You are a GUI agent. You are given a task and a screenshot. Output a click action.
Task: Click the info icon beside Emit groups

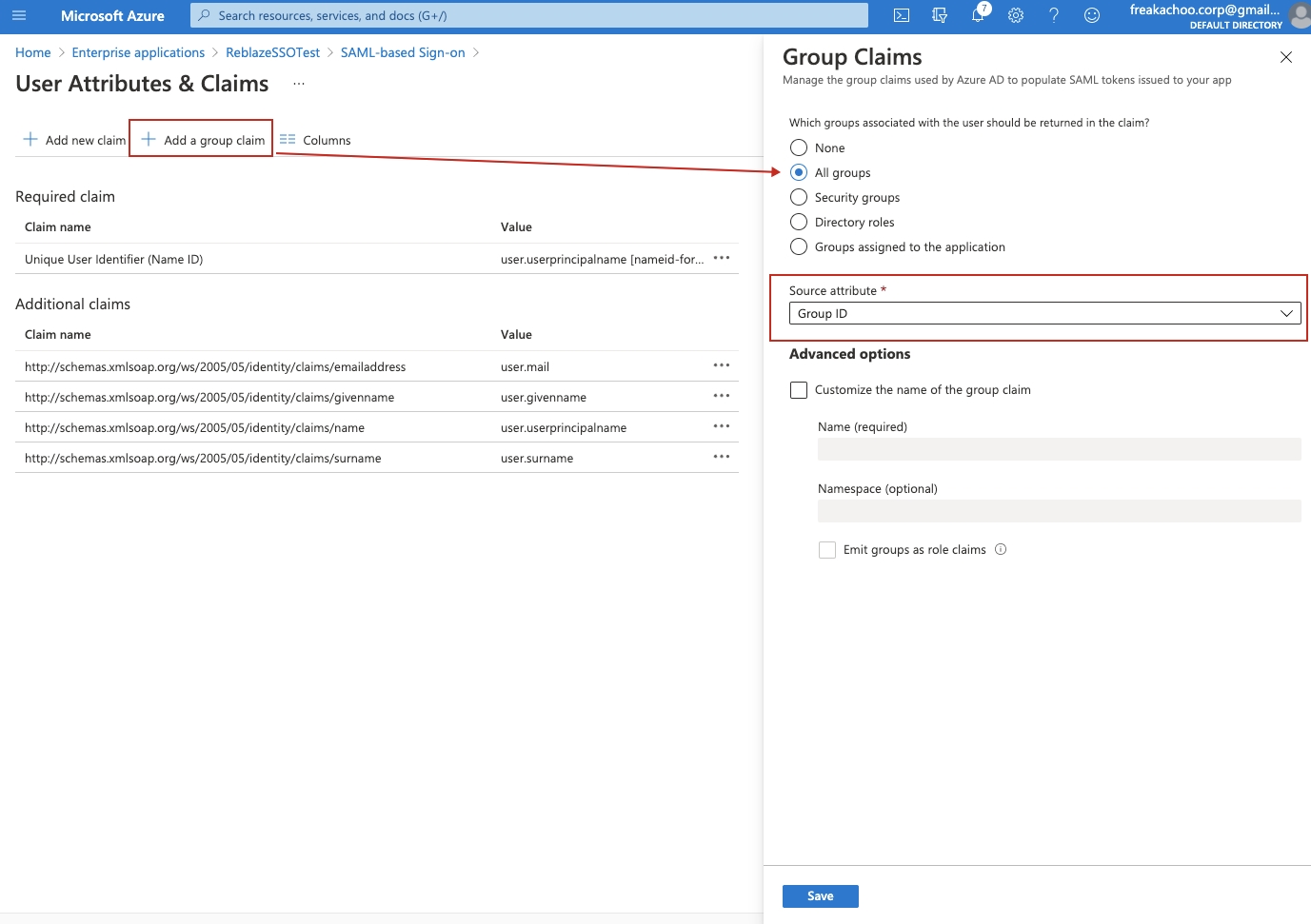pyautogui.click(x=1001, y=549)
